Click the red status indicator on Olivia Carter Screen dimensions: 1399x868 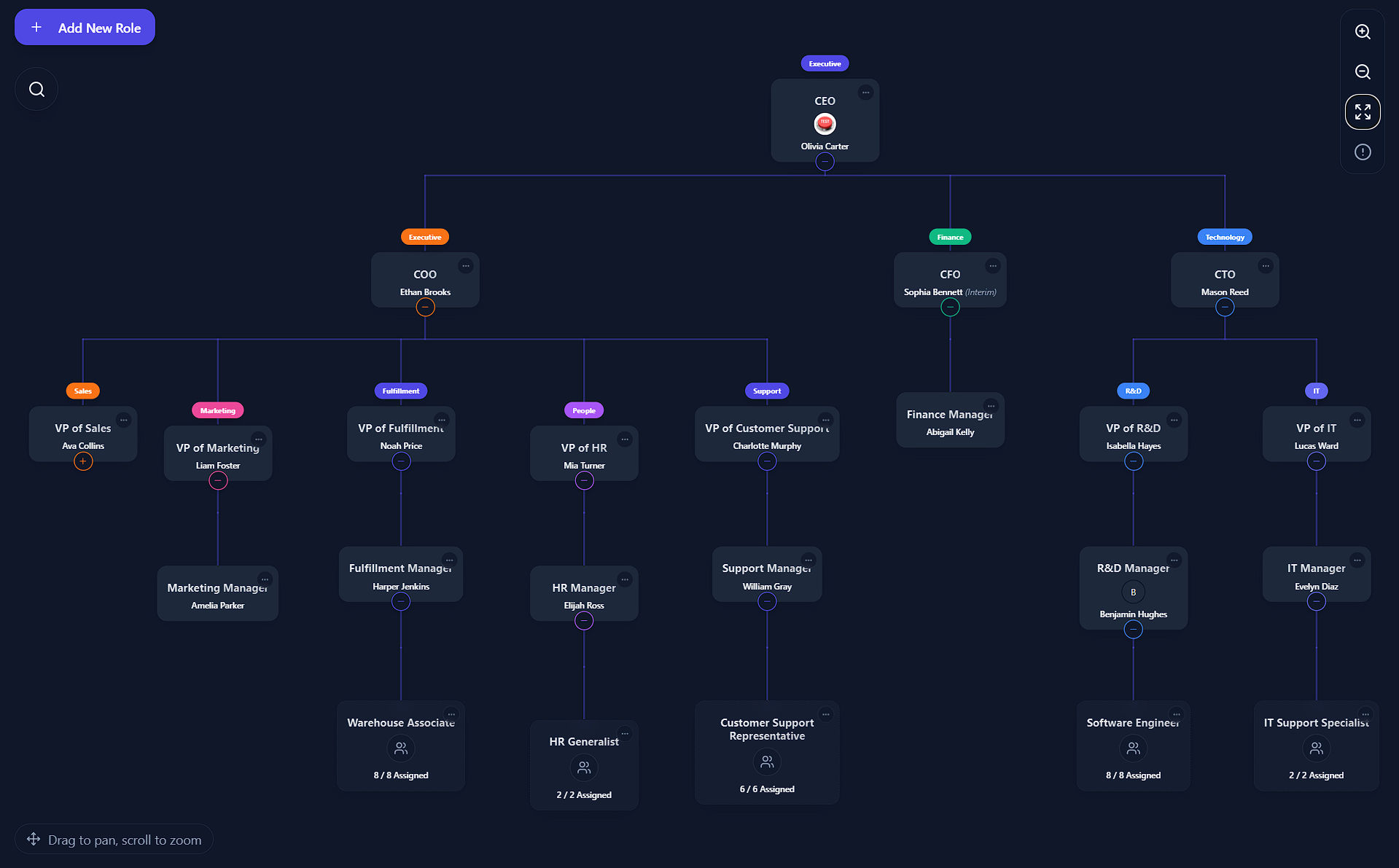825,123
